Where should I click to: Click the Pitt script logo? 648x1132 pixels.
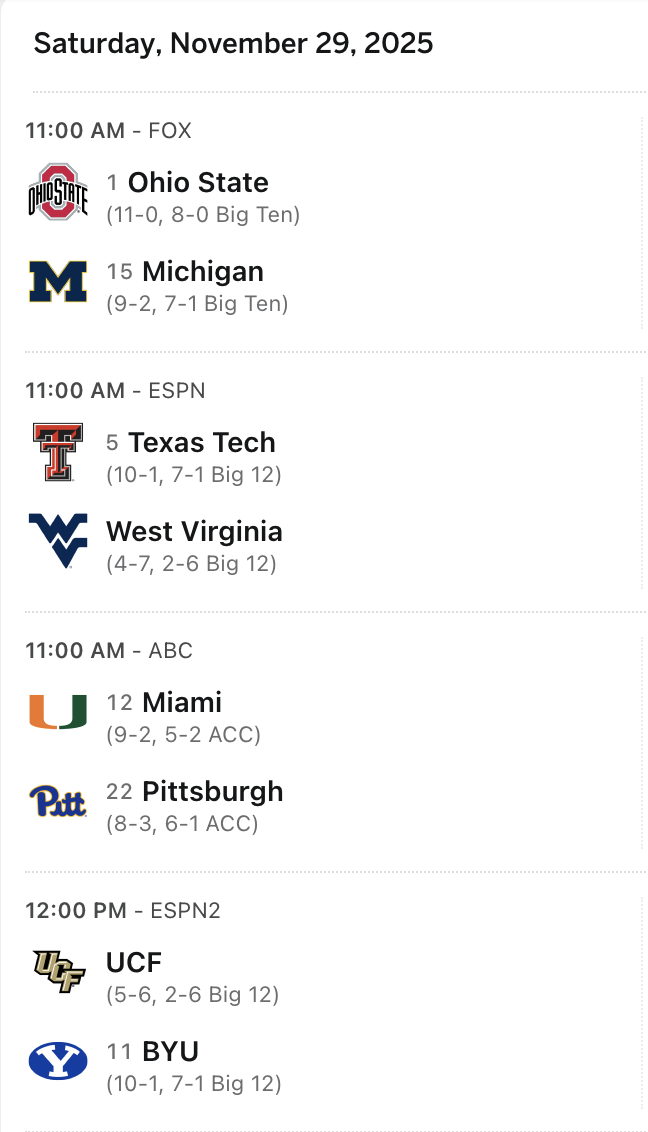click(x=58, y=801)
